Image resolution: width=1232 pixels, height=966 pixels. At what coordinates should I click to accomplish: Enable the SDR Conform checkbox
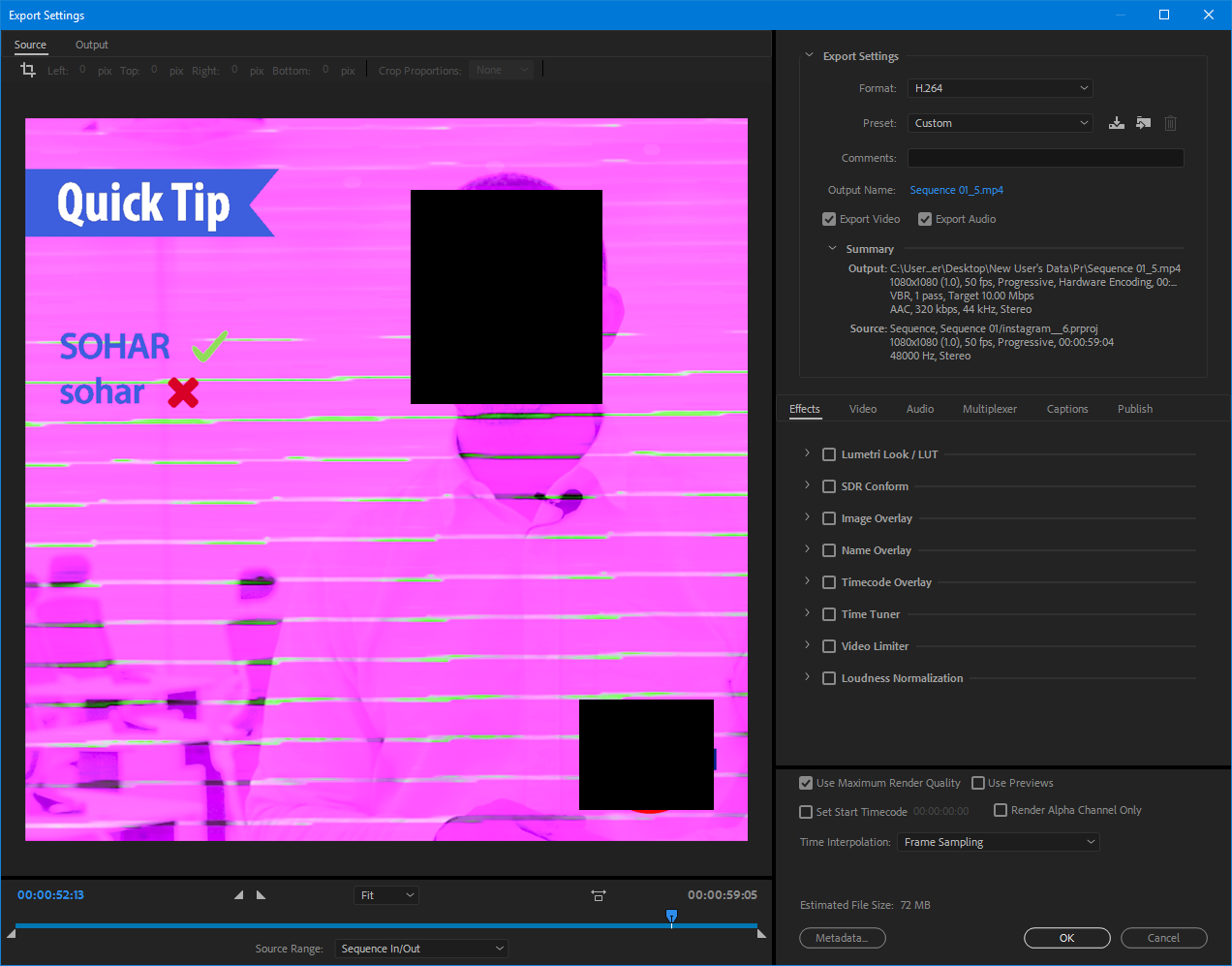point(829,486)
